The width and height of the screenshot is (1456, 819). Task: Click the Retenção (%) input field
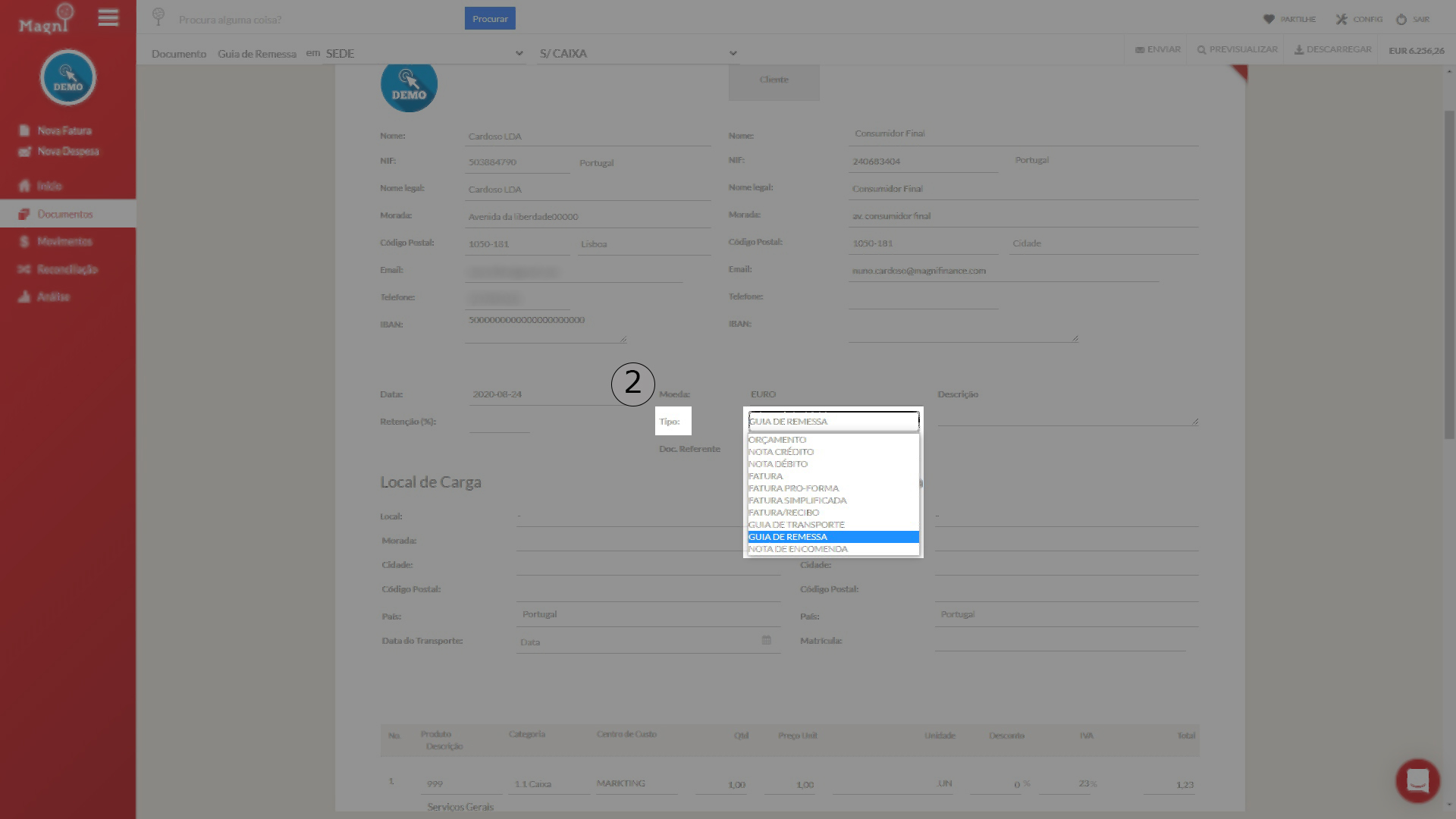[x=499, y=422]
